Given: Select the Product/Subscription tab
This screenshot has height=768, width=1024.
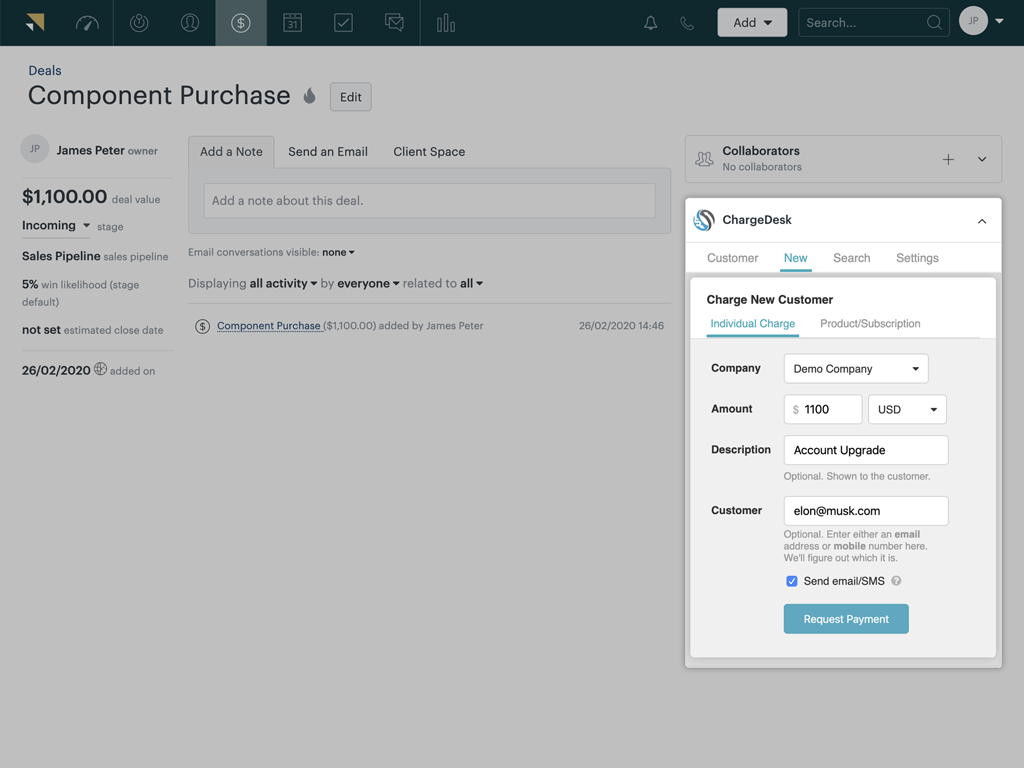Looking at the screenshot, I should (870, 324).
